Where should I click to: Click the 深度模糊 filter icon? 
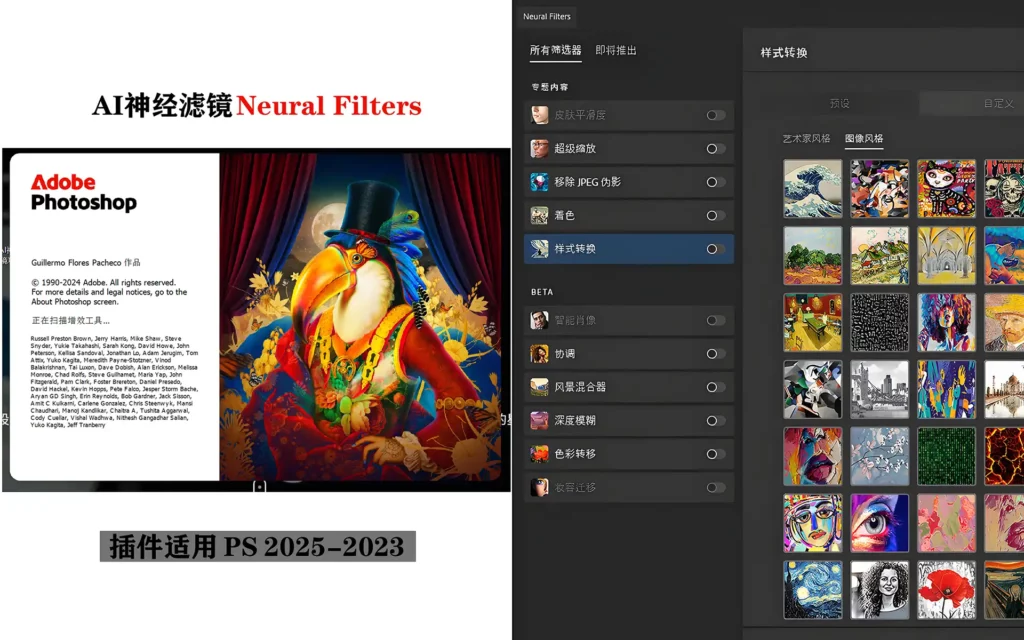(539, 421)
